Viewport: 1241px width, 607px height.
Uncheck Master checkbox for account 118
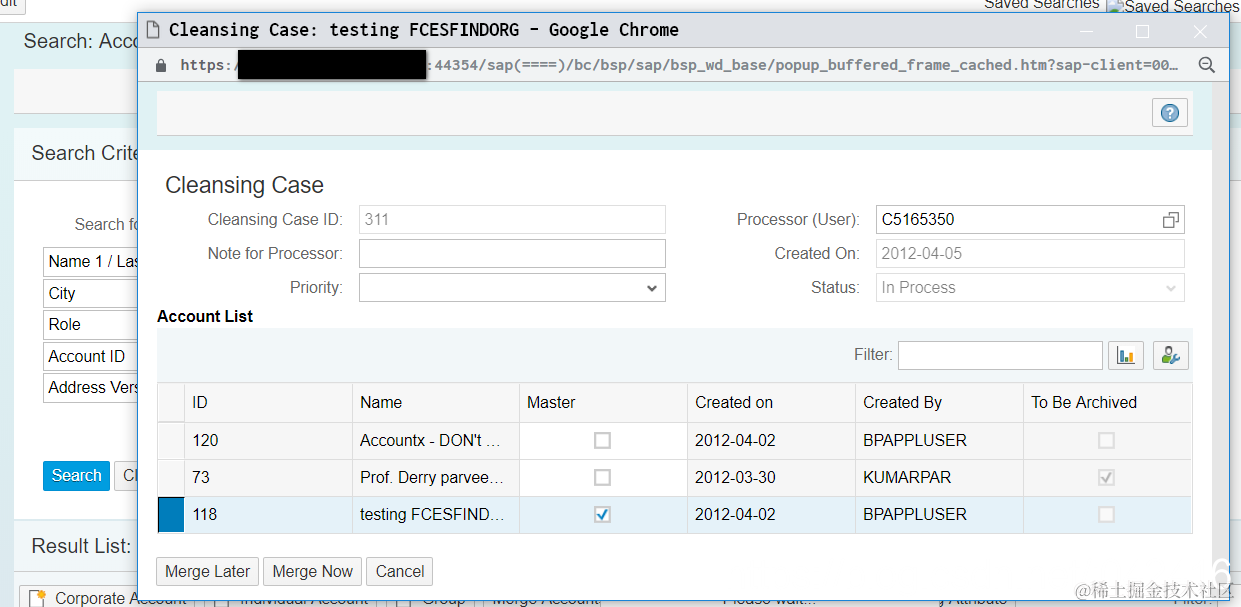[602, 514]
